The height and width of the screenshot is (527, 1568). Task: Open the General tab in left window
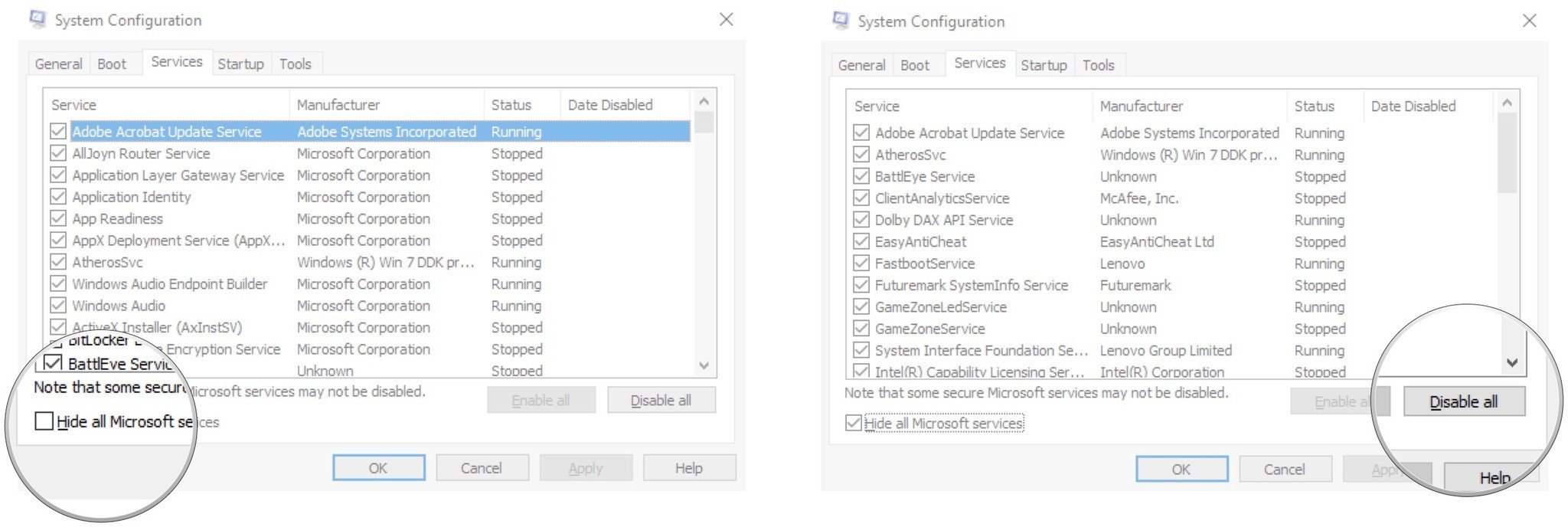(58, 64)
